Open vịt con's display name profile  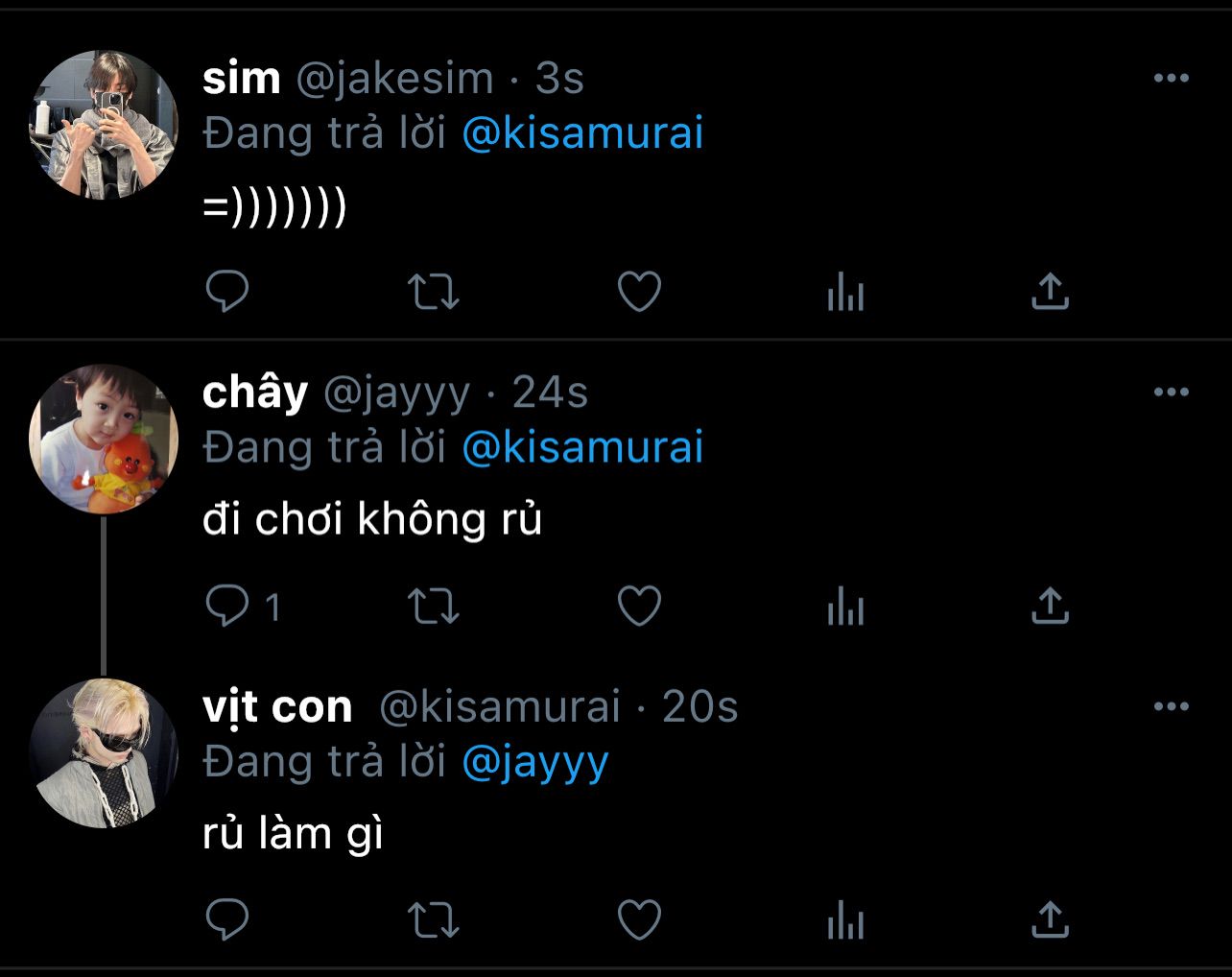tap(277, 707)
